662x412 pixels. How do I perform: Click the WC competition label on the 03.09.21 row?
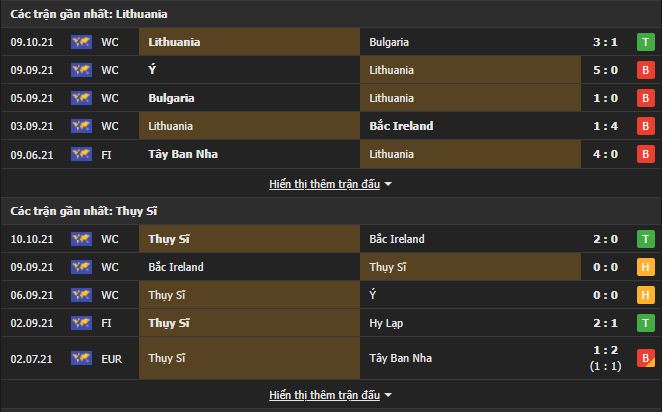point(109,127)
